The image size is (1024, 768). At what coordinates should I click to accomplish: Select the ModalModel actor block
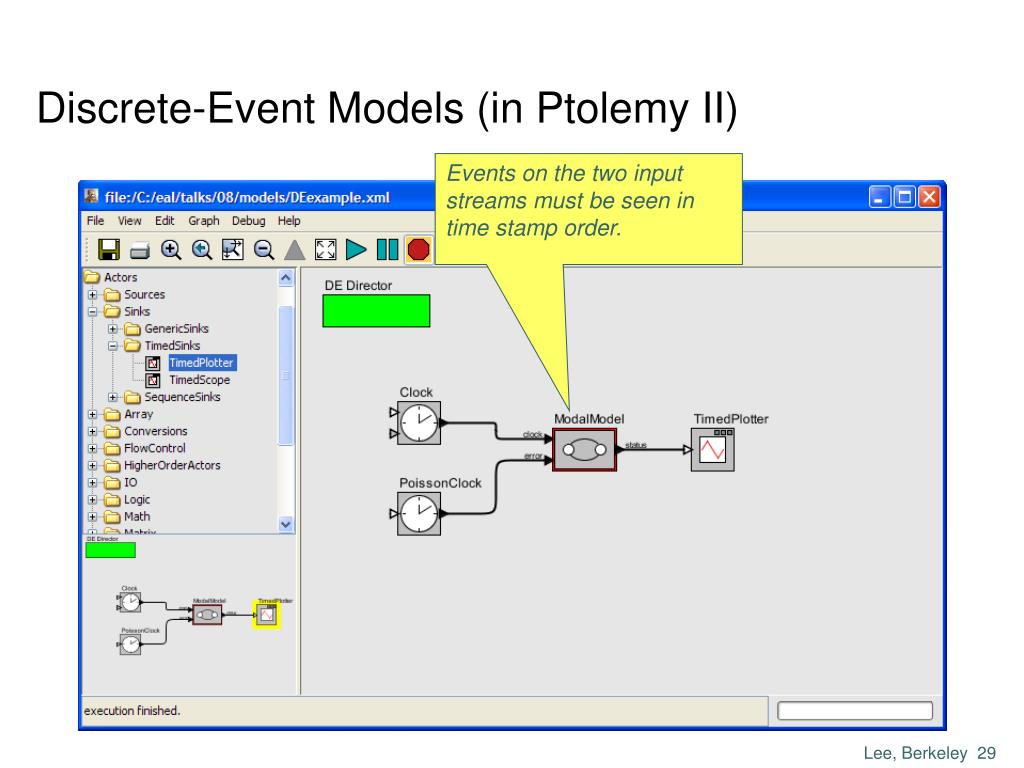(x=584, y=450)
